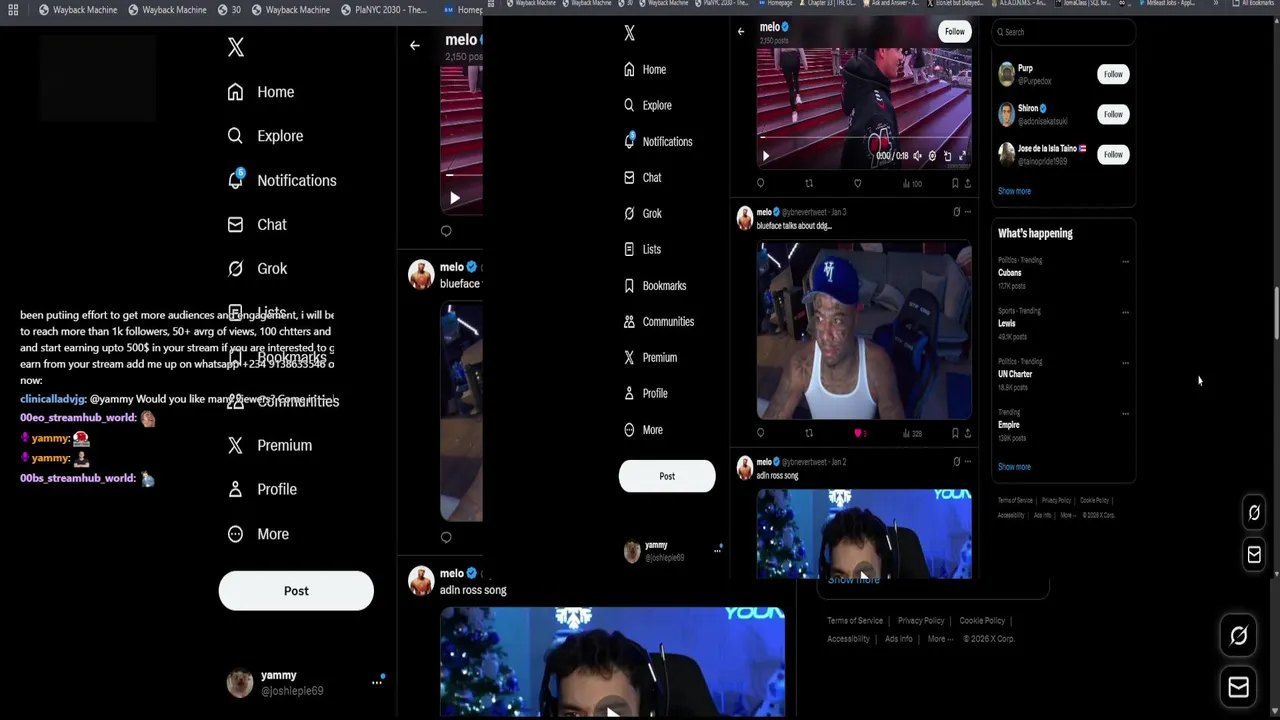Go back using arrow beside melo in inset window
This screenshot has width=1280, height=720.
click(x=741, y=32)
